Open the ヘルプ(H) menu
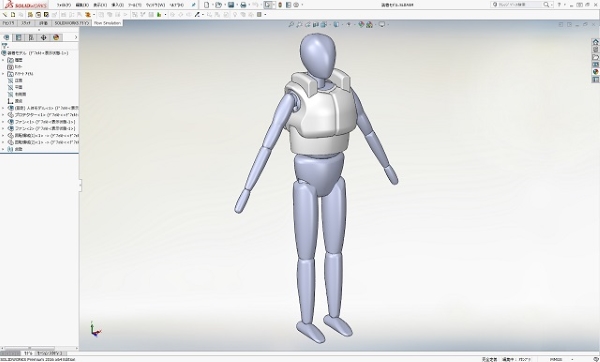Screen dimensions: 600x362 (x=176, y=5)
